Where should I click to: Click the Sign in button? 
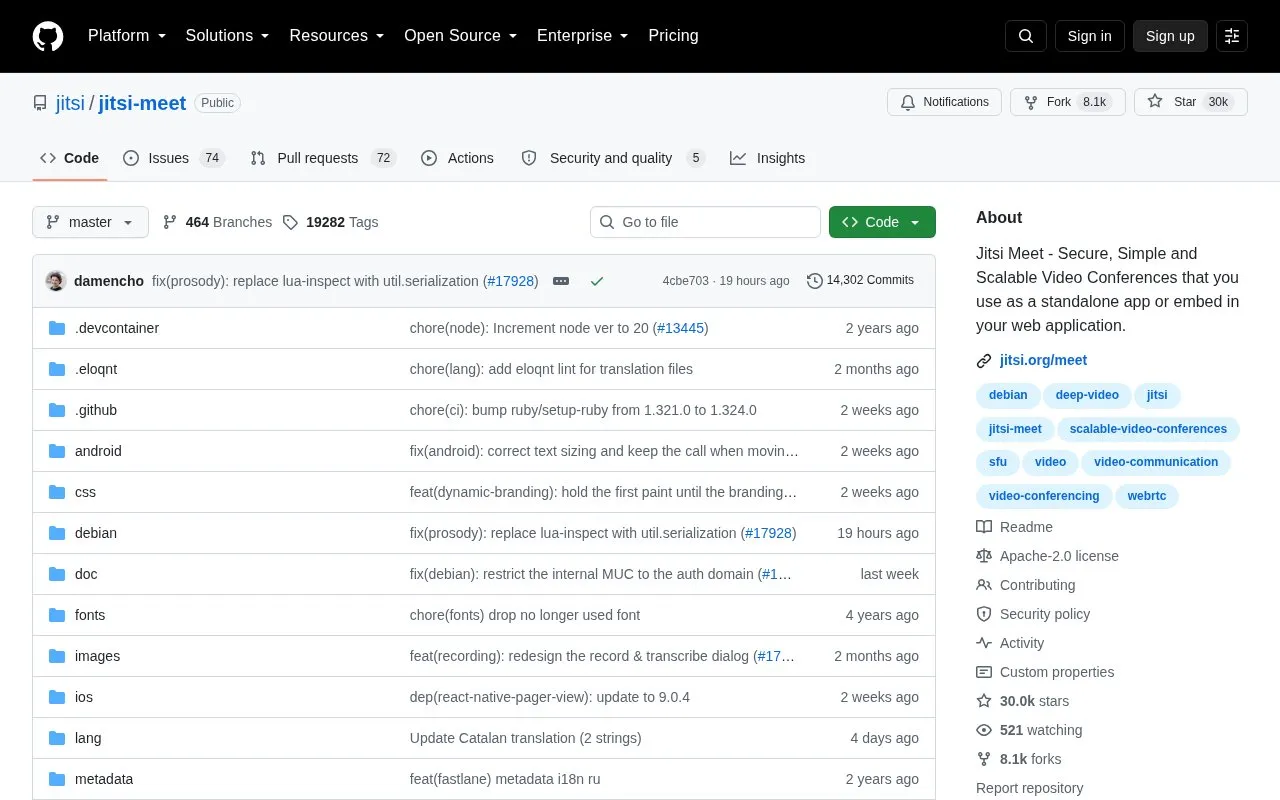point(1089,36)
